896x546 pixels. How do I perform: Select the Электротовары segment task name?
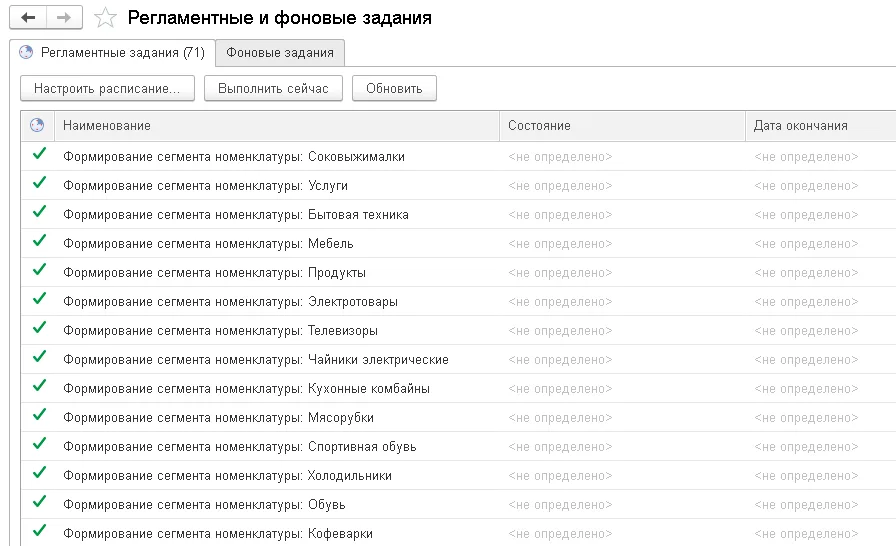(x=230, y=302)
